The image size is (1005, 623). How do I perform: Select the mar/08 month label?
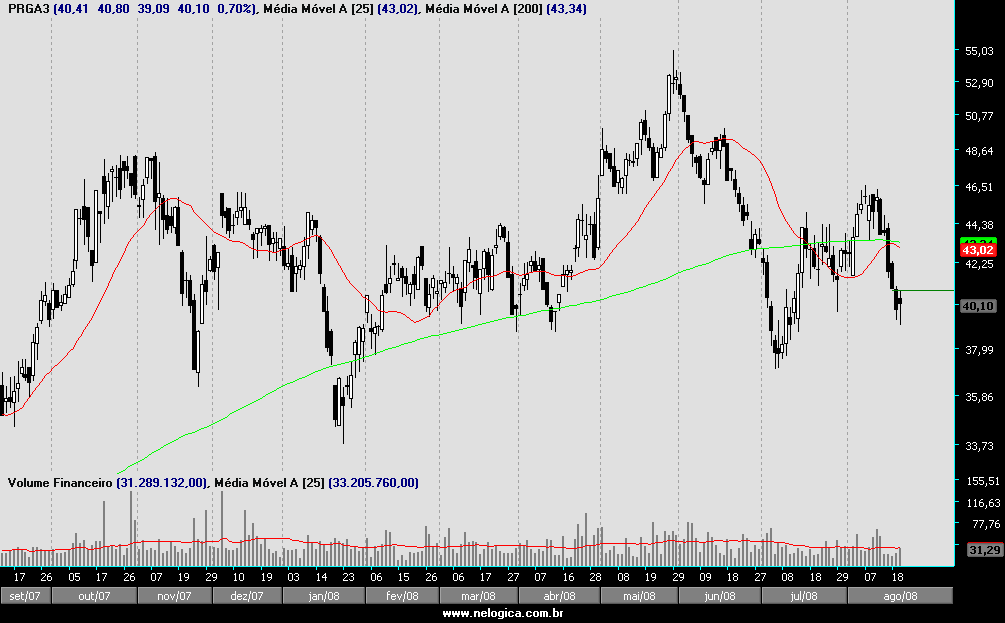pos(479,596)
